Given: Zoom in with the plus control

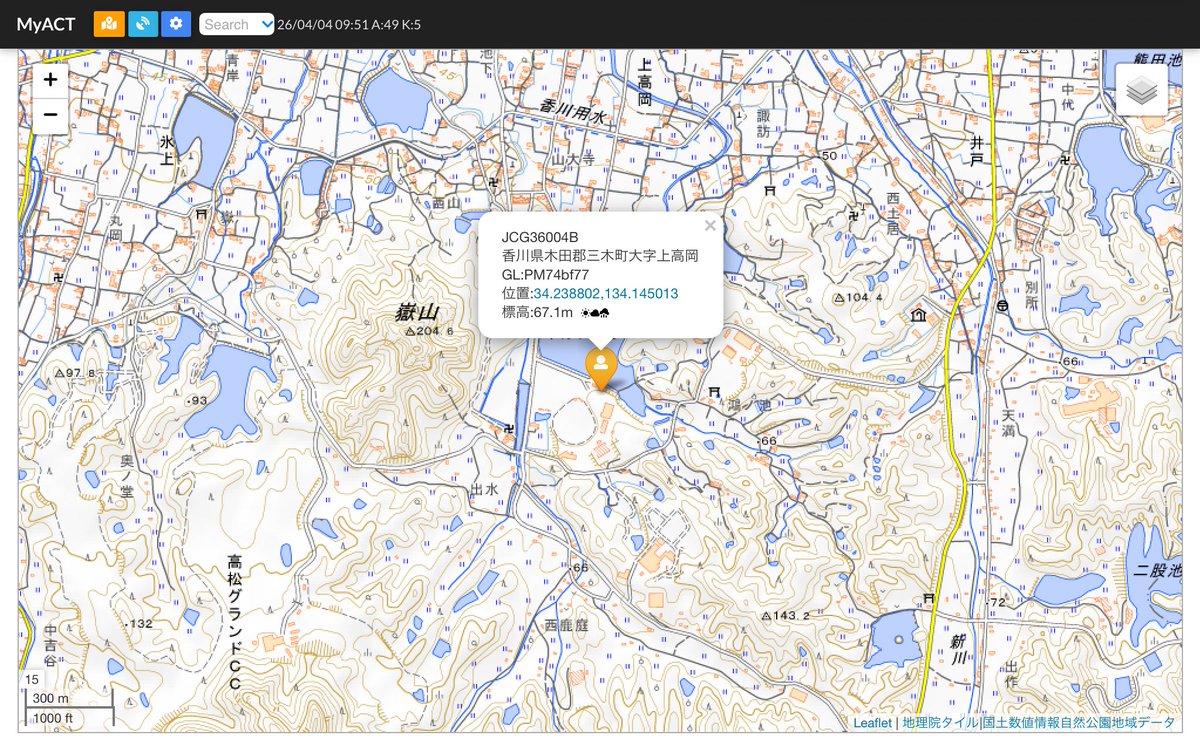Looking at the screenshot, I should [50, 79].
